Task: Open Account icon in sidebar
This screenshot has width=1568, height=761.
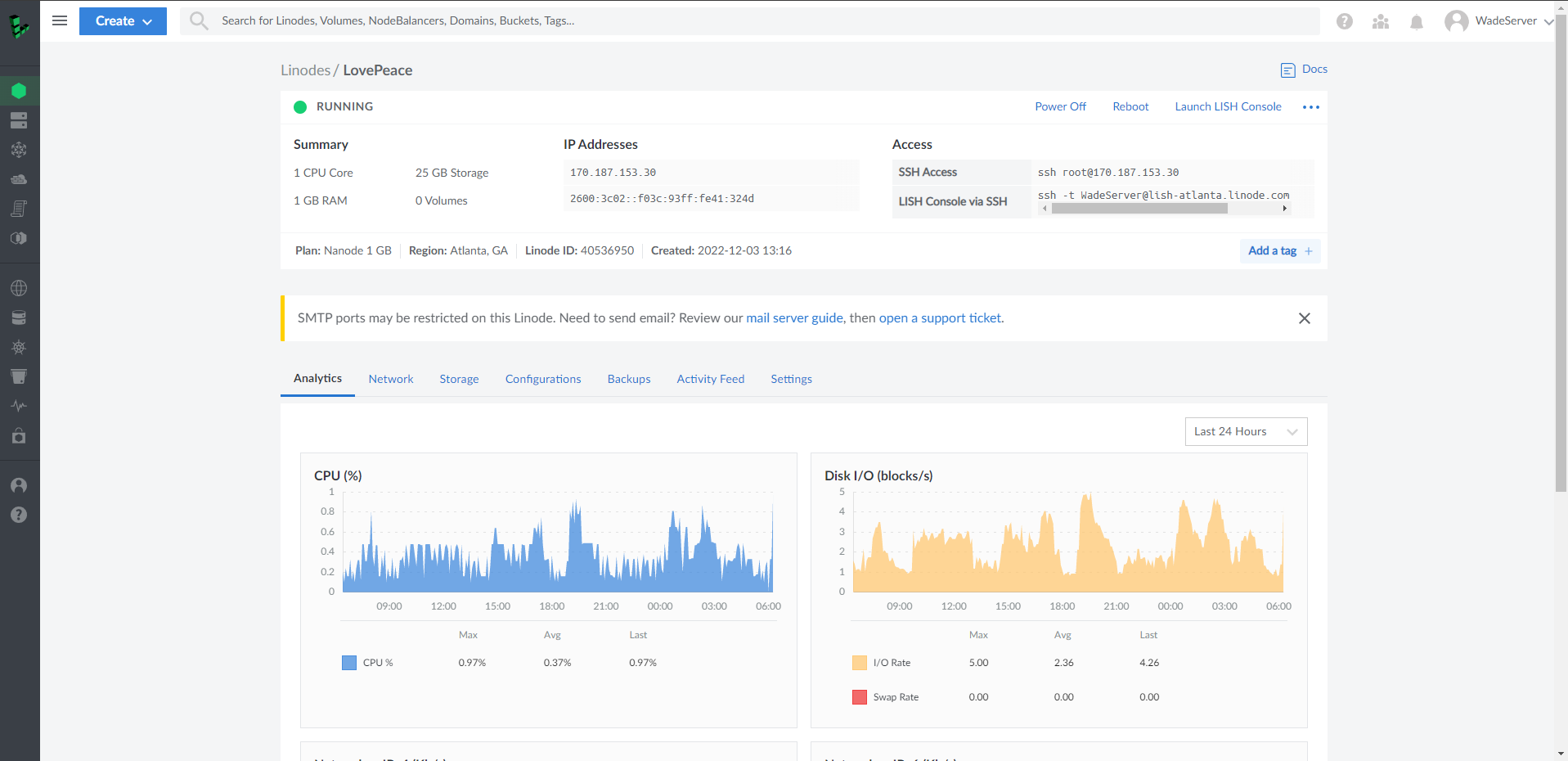Action: point(19,485)
